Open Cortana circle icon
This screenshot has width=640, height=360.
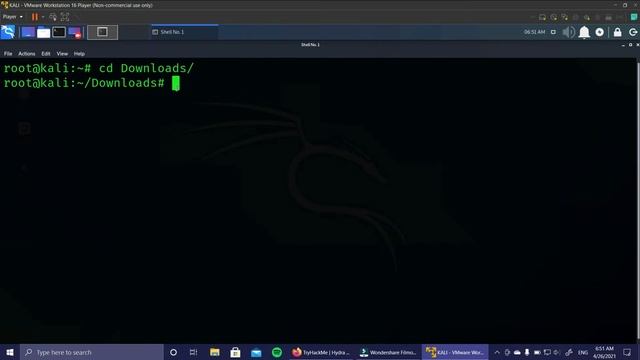(173, 352)
